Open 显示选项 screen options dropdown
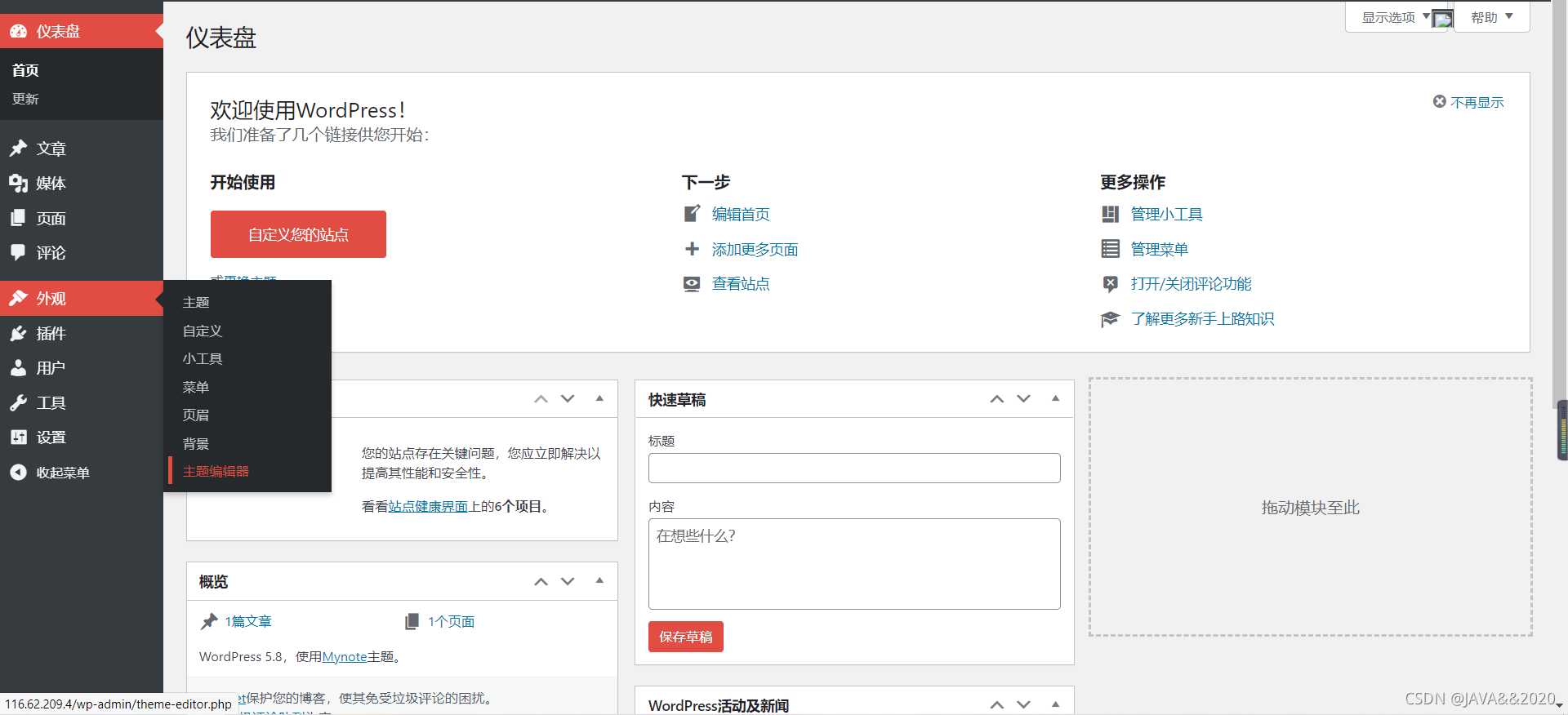The height and width of the screenshot is (715, 1568). tap(1395, 17)
